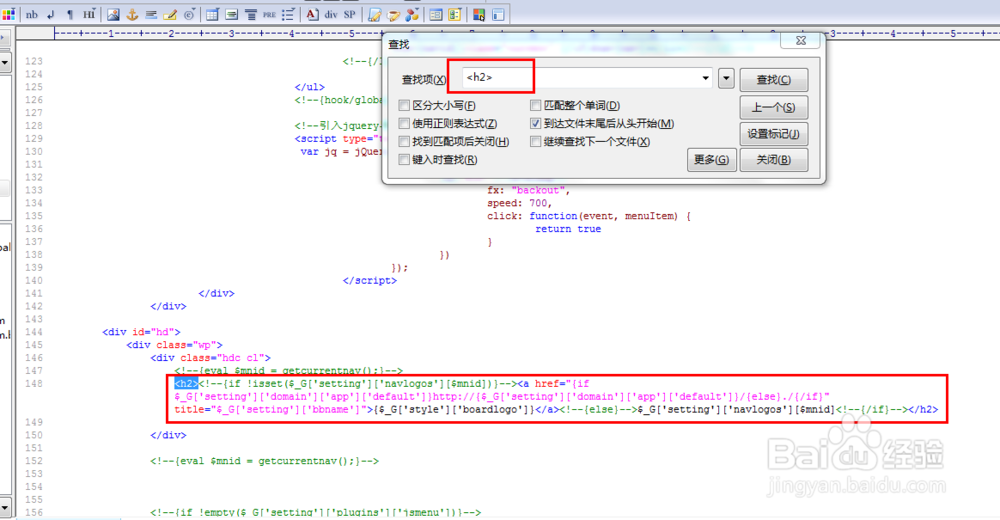Click the 设置标记(J) set marker button

pyautogui.click(x=774, y=134)
